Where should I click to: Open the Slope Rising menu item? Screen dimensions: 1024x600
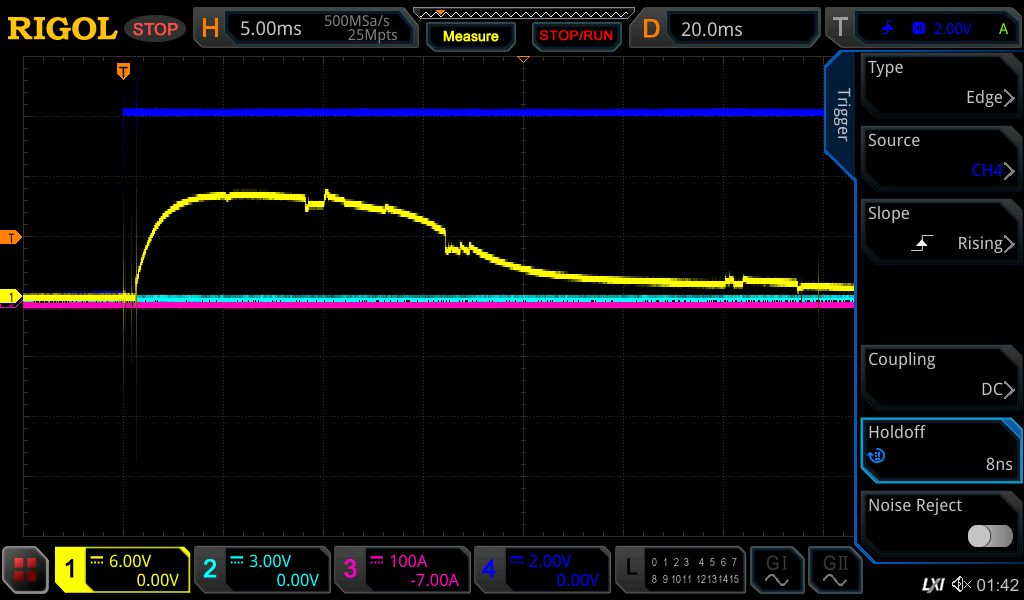(x=940, y=229)
